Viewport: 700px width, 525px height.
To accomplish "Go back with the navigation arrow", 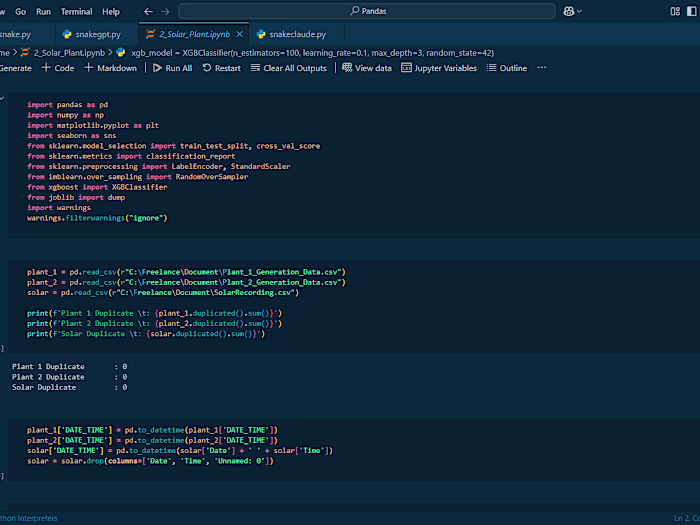I will click(149, 11).
